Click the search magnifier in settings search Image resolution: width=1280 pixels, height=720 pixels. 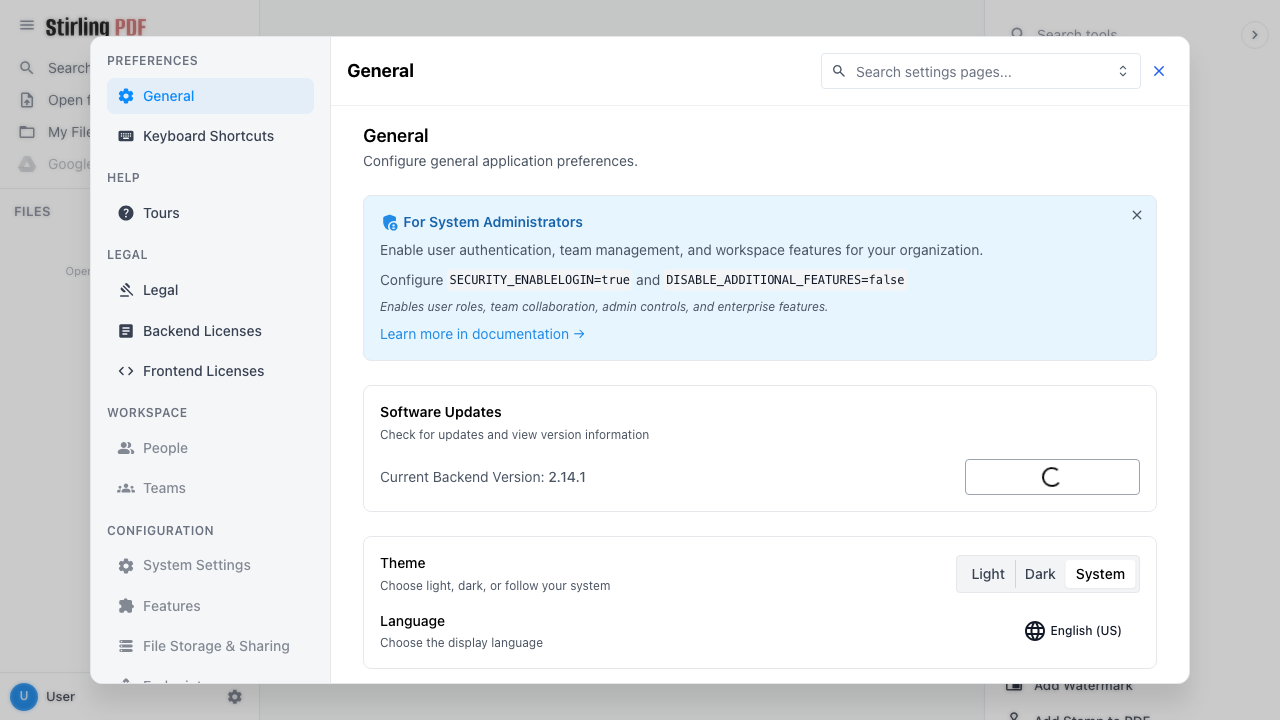[x=839, y=72]
